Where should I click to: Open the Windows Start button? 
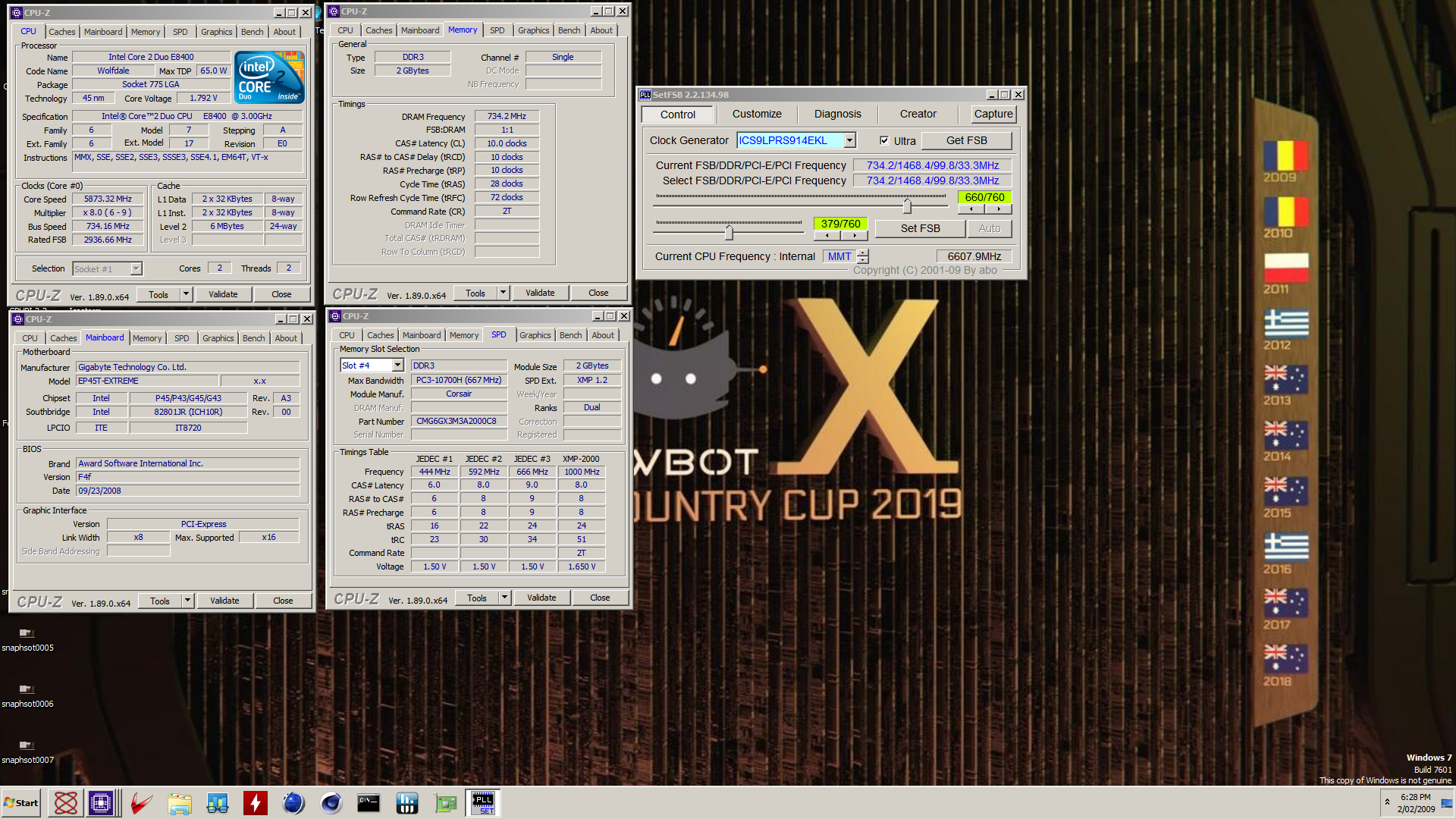(21, 803)
